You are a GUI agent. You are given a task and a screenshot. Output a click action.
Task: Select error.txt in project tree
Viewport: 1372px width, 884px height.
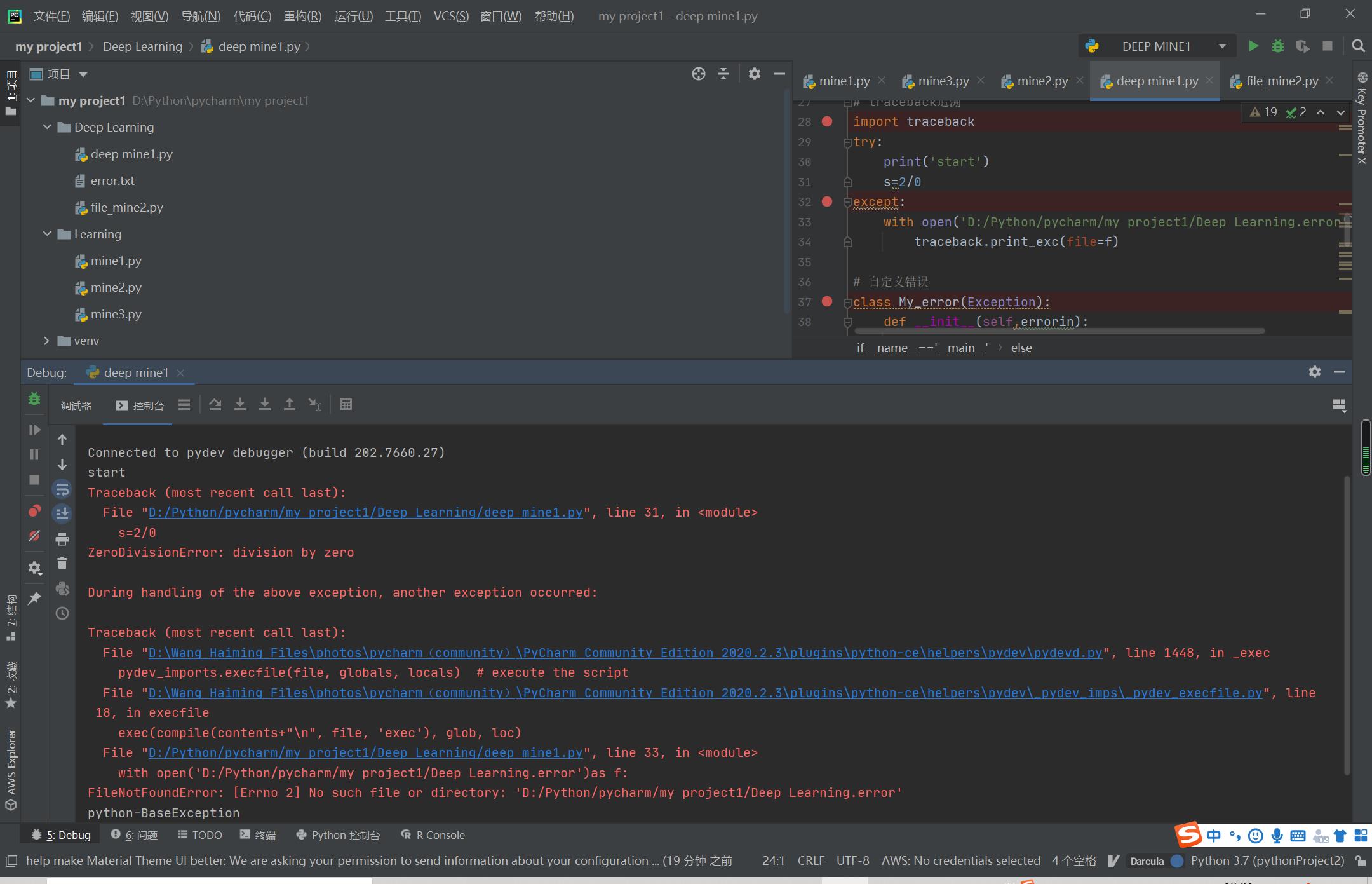112,180
